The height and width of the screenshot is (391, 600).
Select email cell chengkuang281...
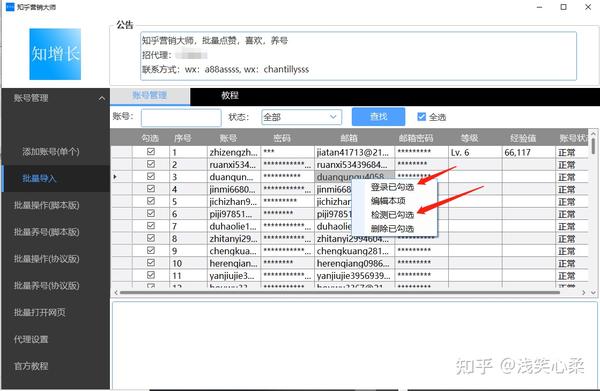pyautogui.click(x=354, y=251)
